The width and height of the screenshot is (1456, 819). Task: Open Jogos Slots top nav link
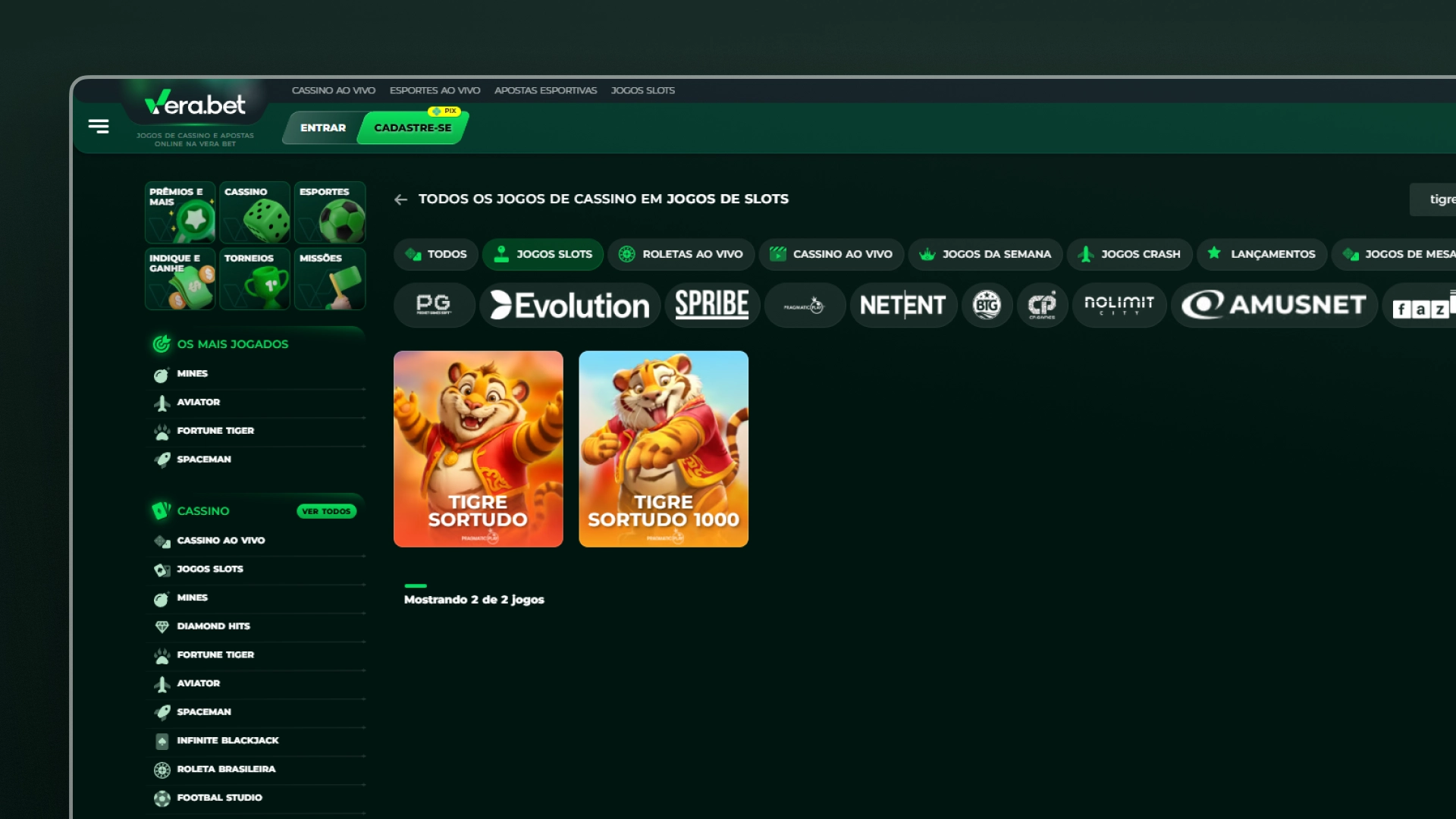643,90
